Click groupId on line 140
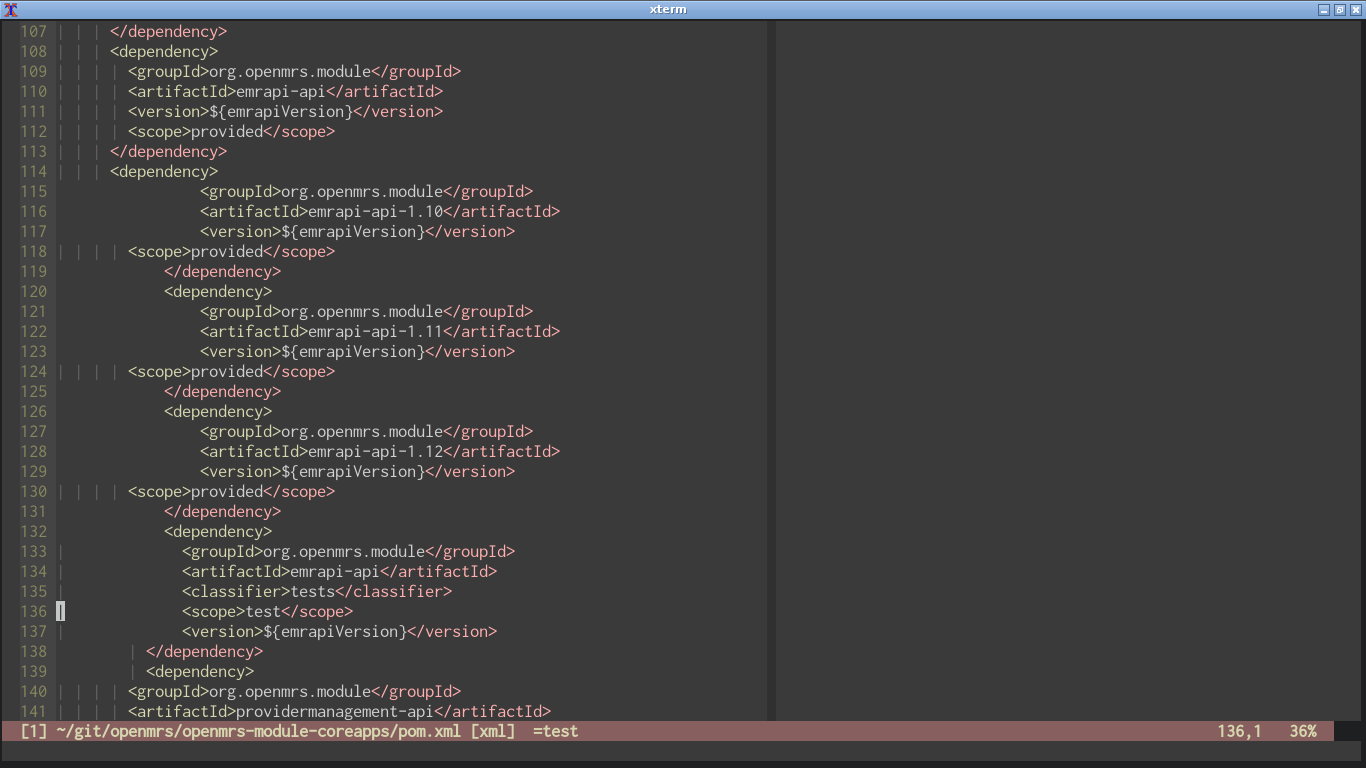The height and width of the screenshot is (768, 1366). tap(295, 691)
